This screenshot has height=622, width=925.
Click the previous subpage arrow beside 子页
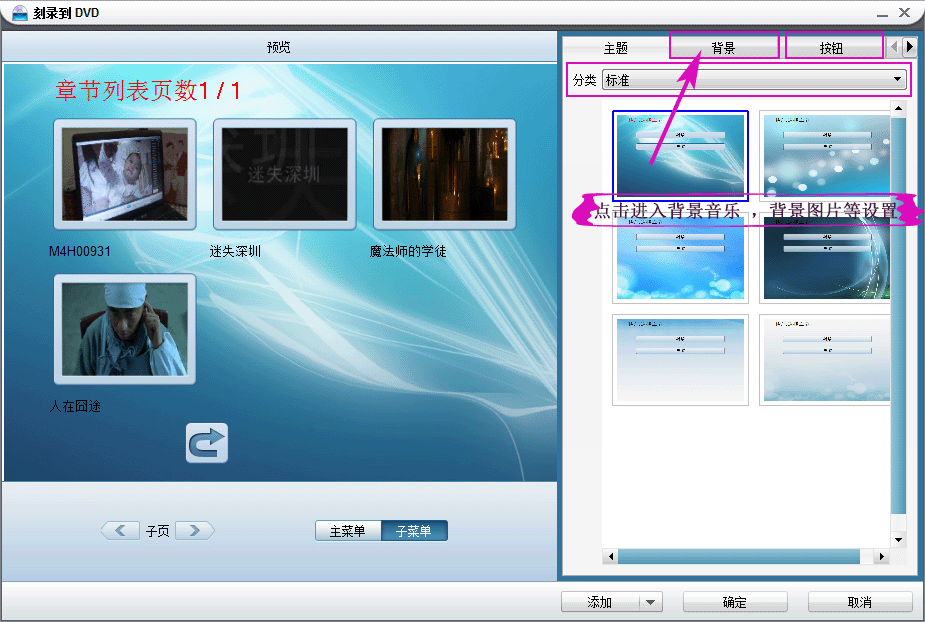[122, 530]
